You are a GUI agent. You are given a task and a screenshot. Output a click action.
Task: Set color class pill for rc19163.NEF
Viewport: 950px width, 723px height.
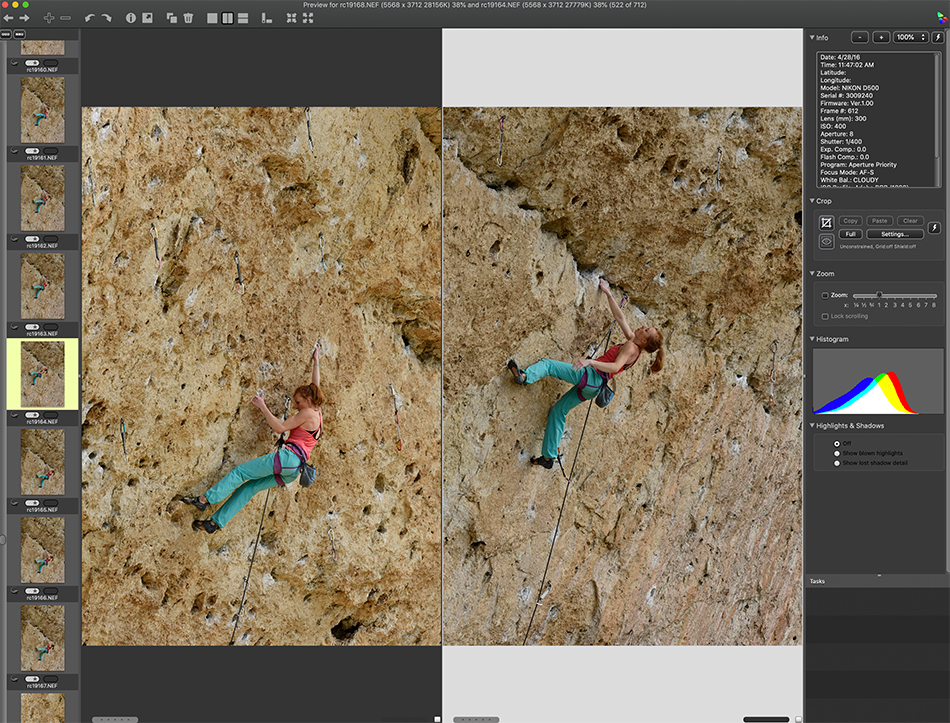click(51, 327)
